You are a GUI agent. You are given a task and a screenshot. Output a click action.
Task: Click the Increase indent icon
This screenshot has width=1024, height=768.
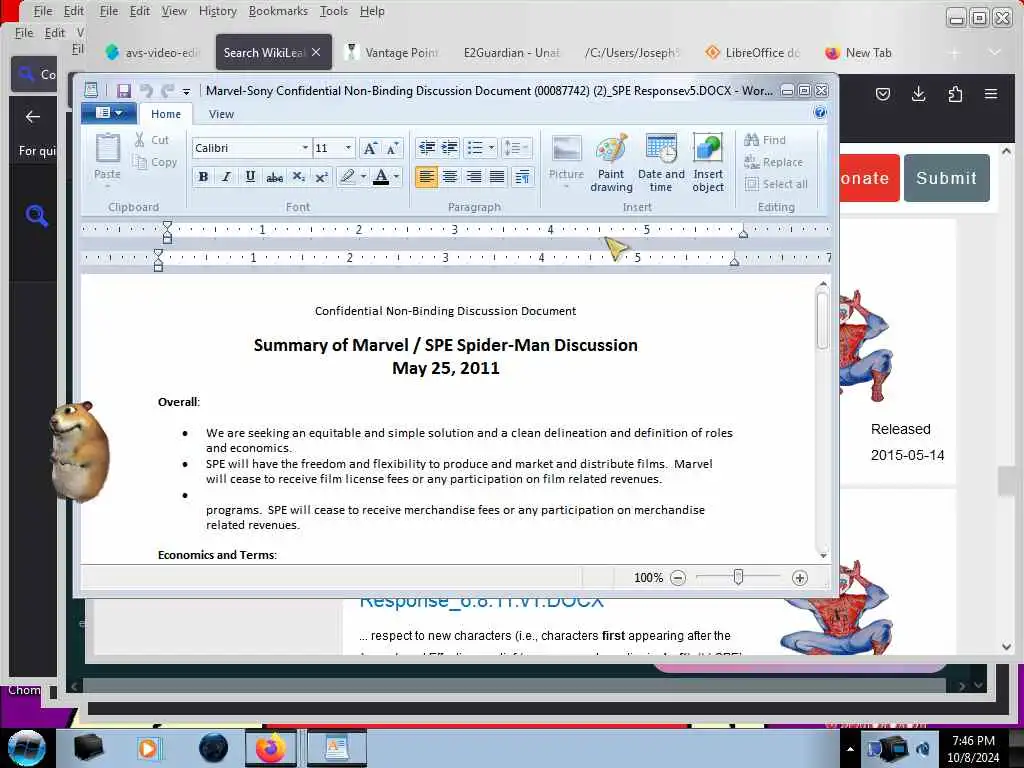(x=449, y=148)
